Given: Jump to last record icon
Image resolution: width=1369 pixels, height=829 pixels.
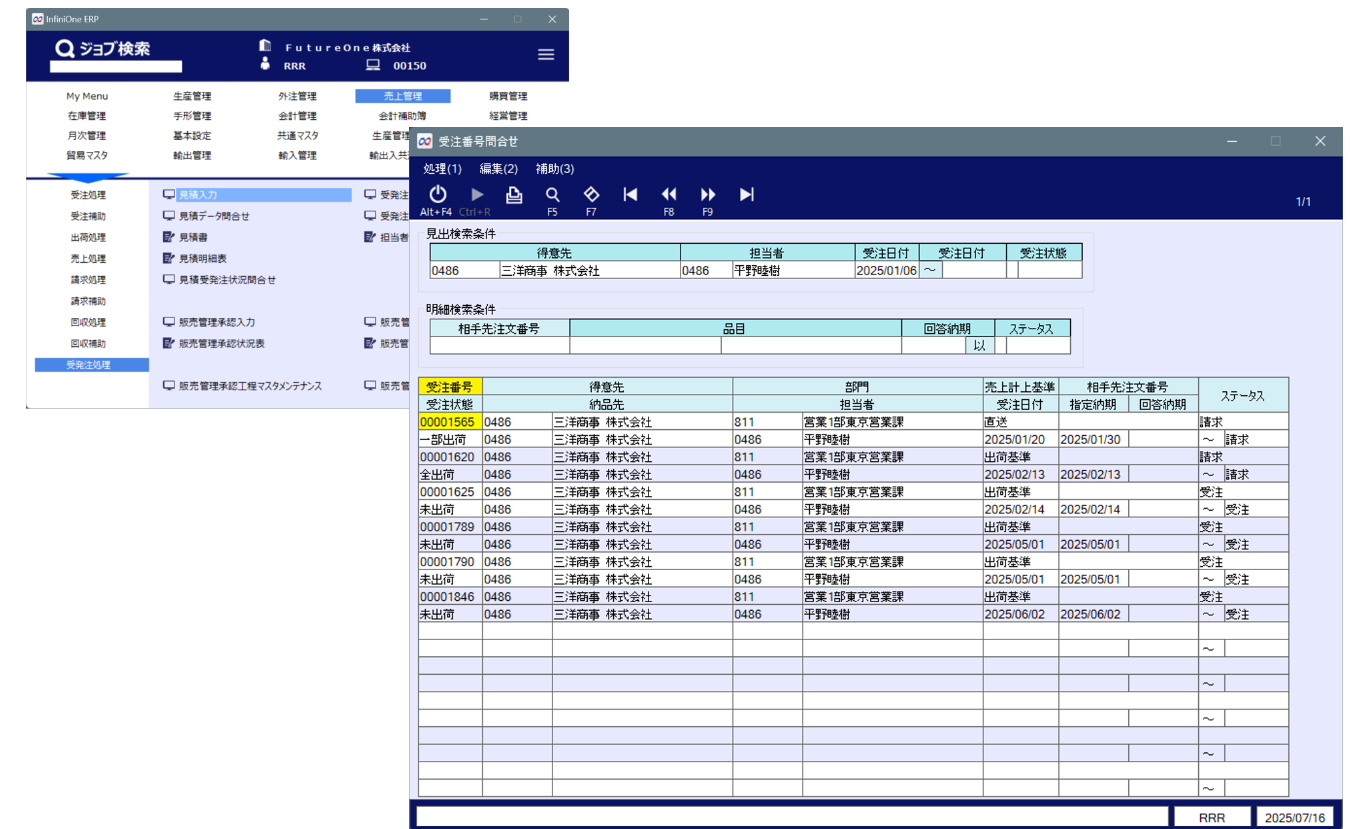Looking at the screenshot, I should 746,195.
